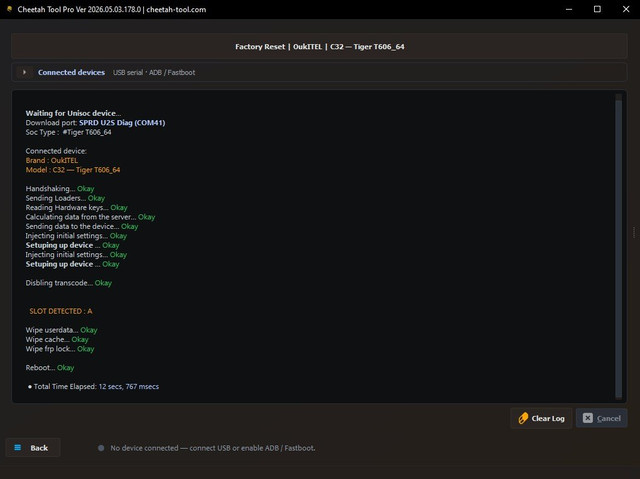Click 'Sending data to the device' line
The width and height of the screenshot is (640, 479).
pos(82,226)
